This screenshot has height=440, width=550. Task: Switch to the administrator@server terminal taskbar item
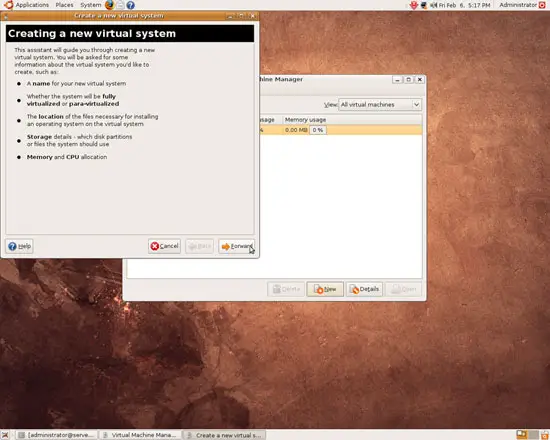(57, 435)
